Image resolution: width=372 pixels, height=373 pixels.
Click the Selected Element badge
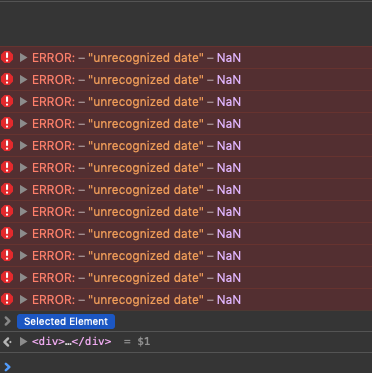coord(66,321)
